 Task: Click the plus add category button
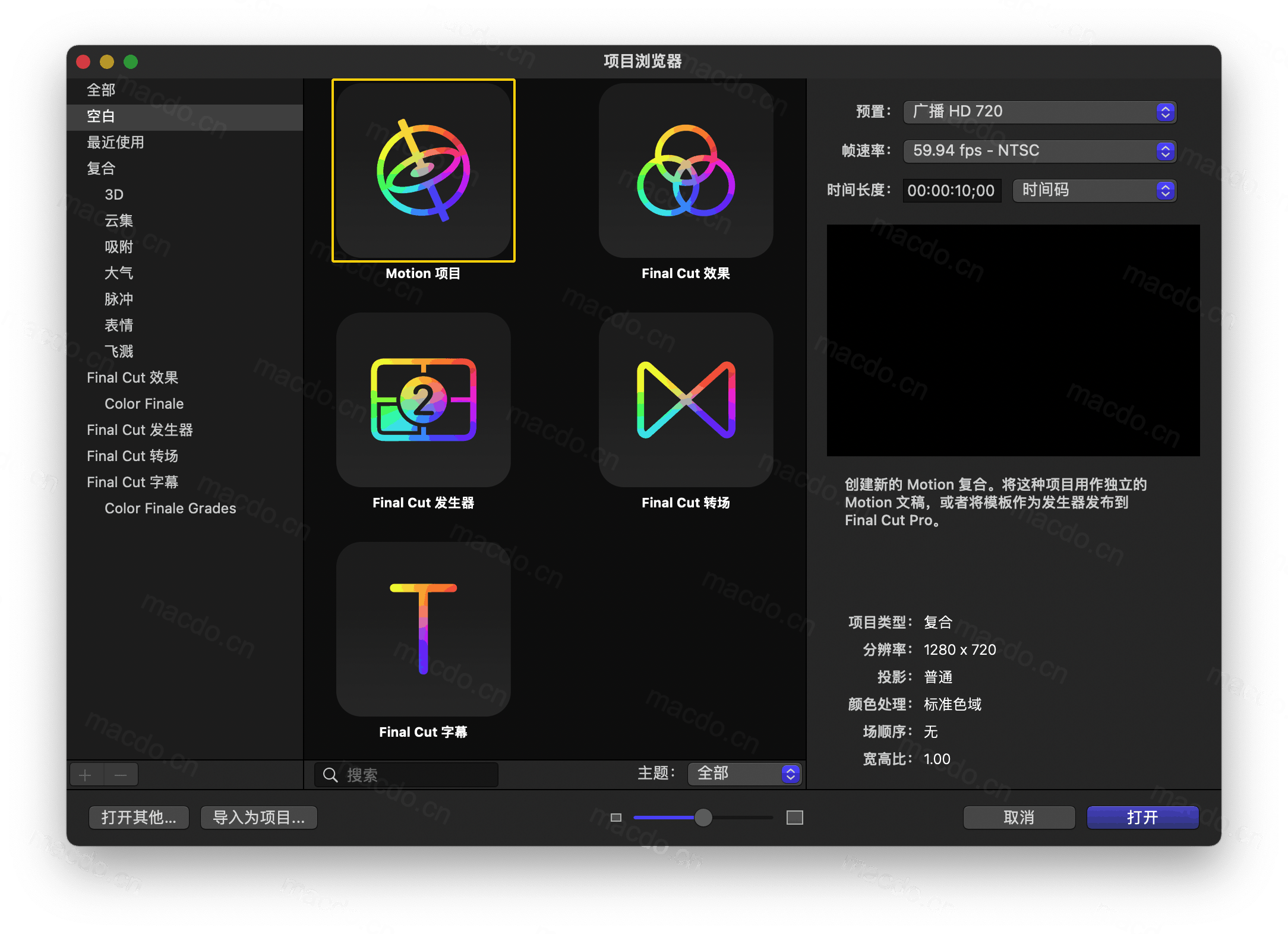86,775
